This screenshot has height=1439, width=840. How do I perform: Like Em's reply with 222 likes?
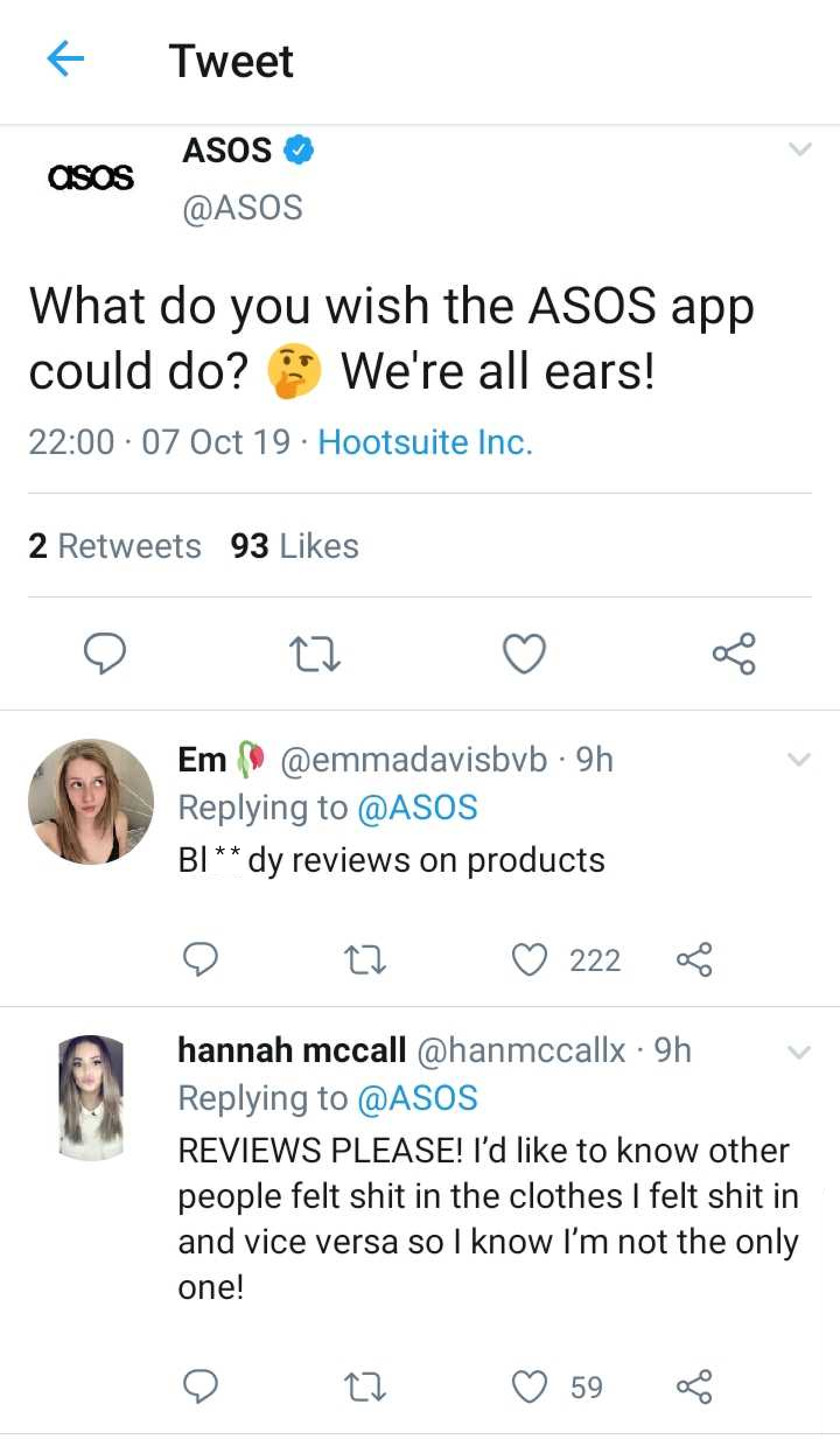[530, 959]
